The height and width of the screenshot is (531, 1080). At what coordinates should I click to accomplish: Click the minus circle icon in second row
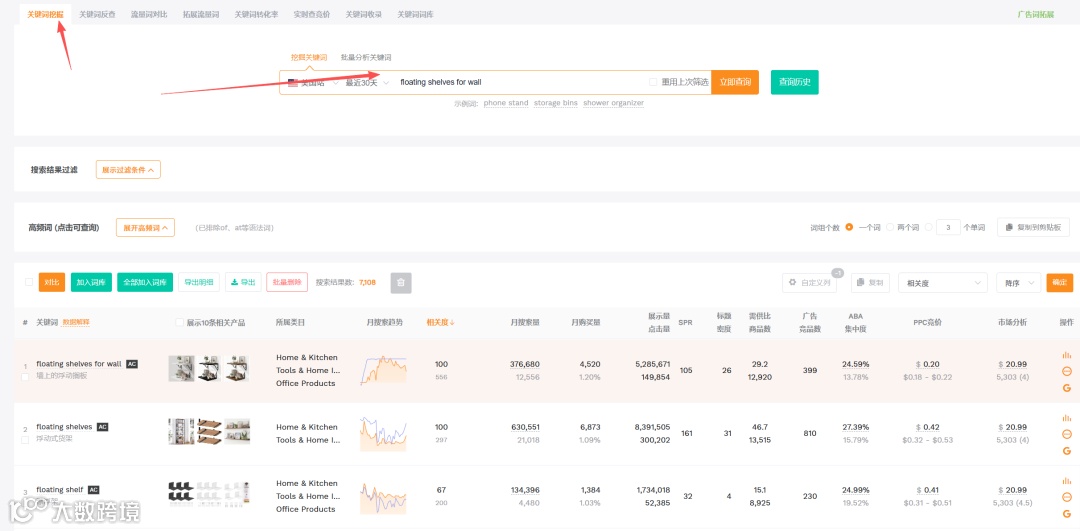tap(1067, 434)
